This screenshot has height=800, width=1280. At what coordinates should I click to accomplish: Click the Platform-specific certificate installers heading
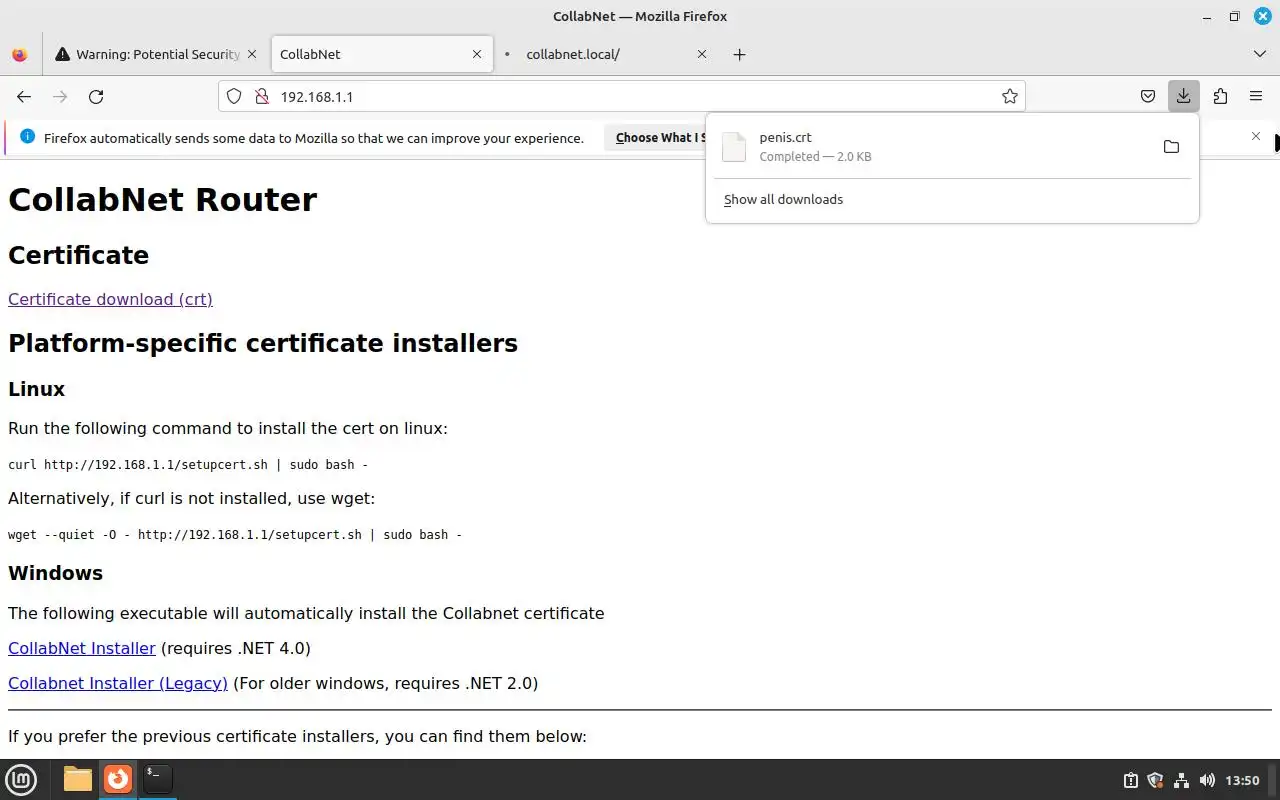tap(263, 343)
